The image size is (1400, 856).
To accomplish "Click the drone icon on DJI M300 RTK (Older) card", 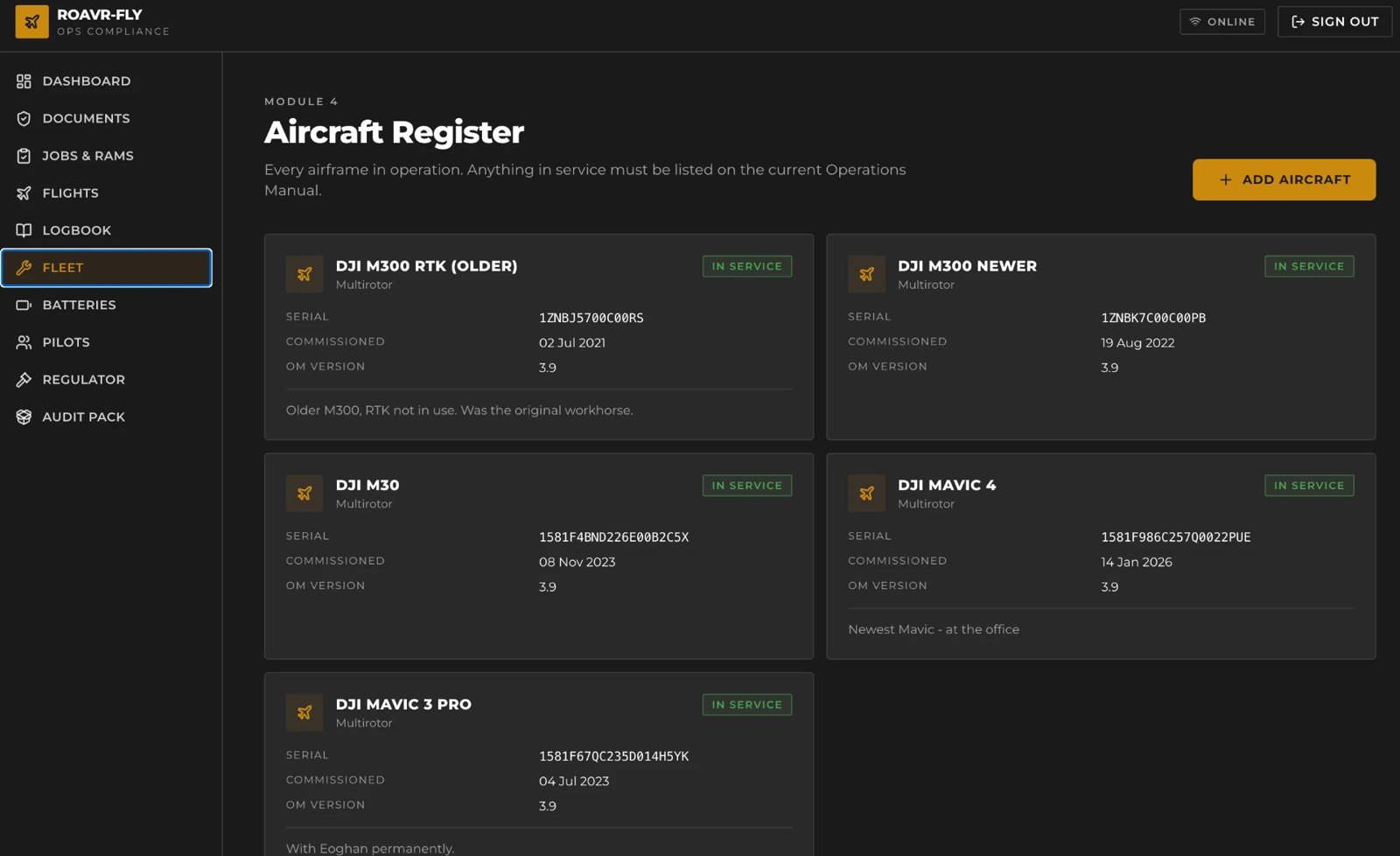I will (304, 274).
